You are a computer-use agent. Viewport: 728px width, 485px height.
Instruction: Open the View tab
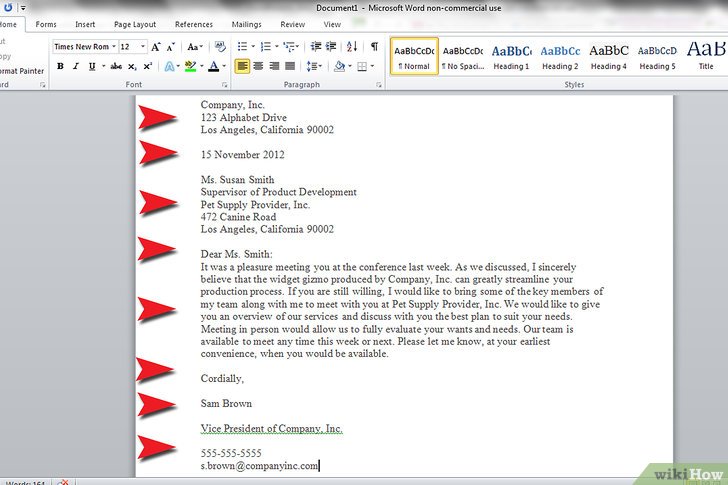[332, 25]
